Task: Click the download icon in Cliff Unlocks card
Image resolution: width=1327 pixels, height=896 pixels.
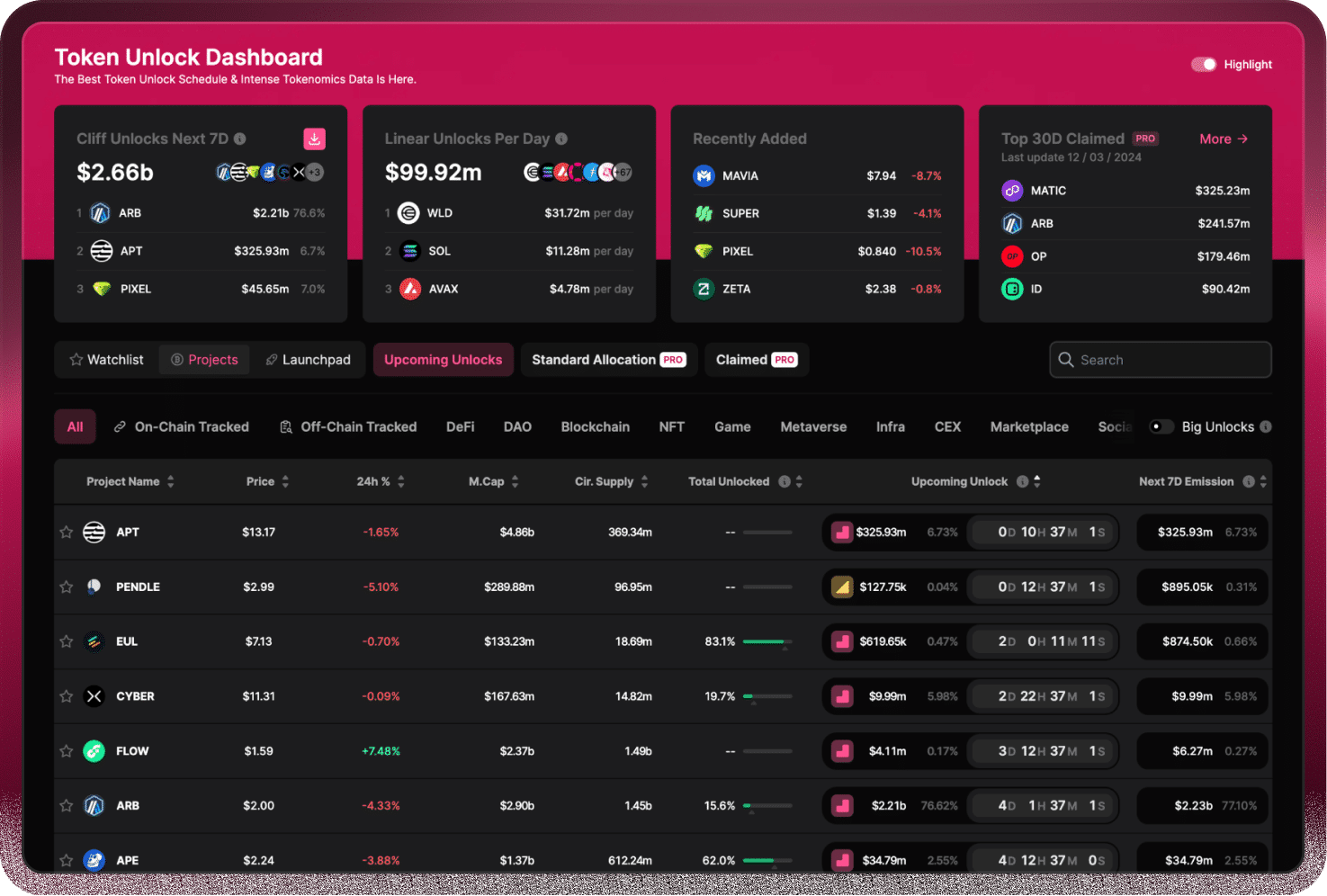Action: tap(314, 139)
